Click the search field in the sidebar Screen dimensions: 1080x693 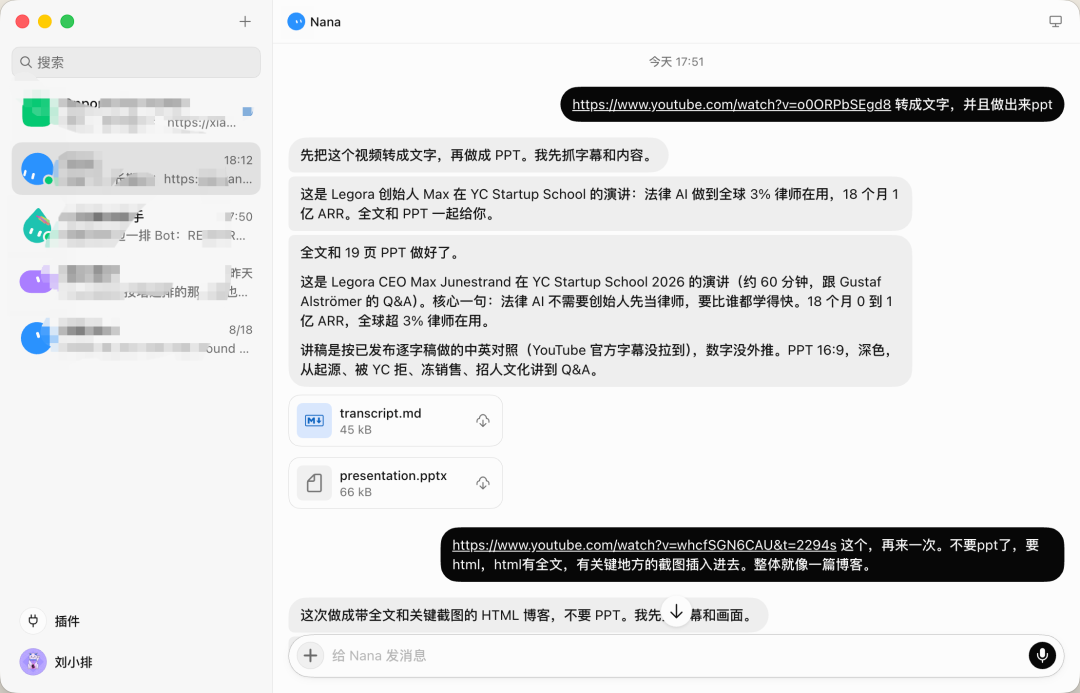click(136, 62)
